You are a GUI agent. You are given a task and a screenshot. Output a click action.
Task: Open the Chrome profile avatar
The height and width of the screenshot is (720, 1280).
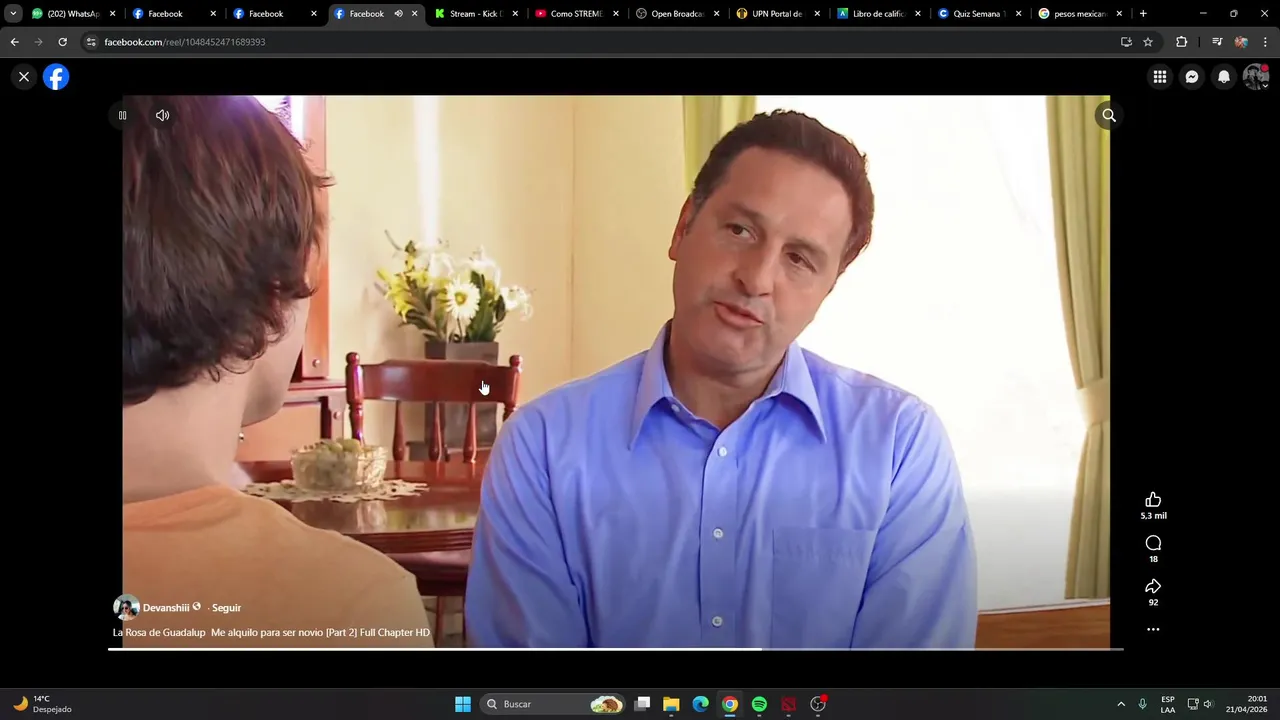coord(1241,42)
